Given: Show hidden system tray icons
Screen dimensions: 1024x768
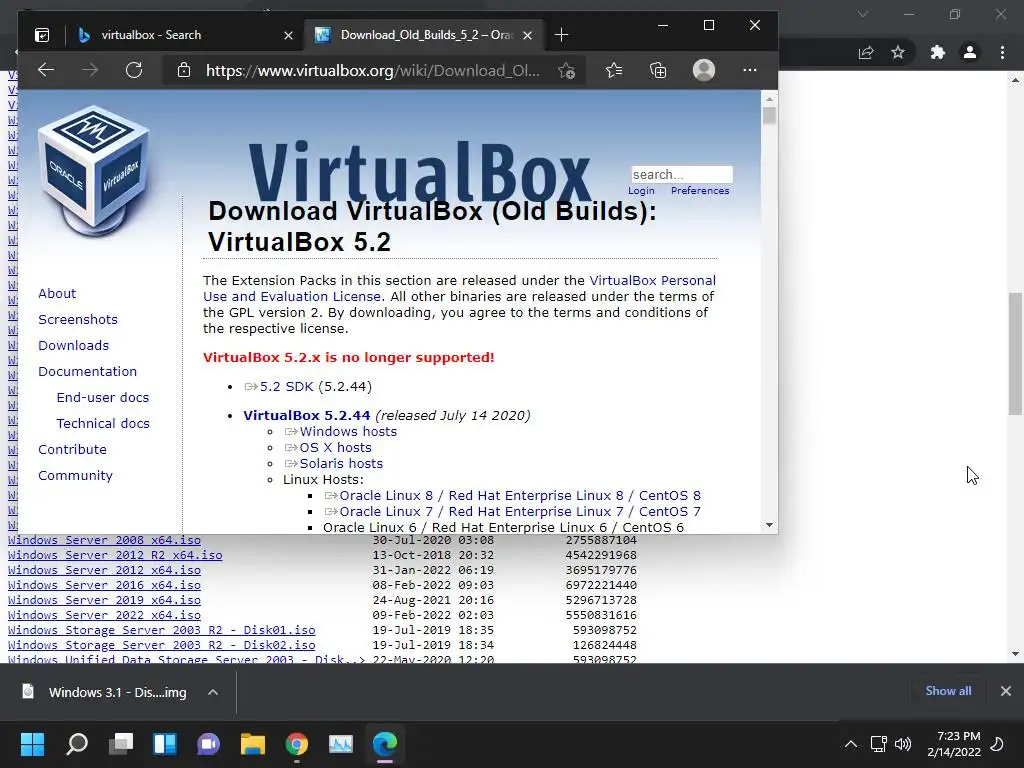Looking at the screenshot, I should 851,744.
